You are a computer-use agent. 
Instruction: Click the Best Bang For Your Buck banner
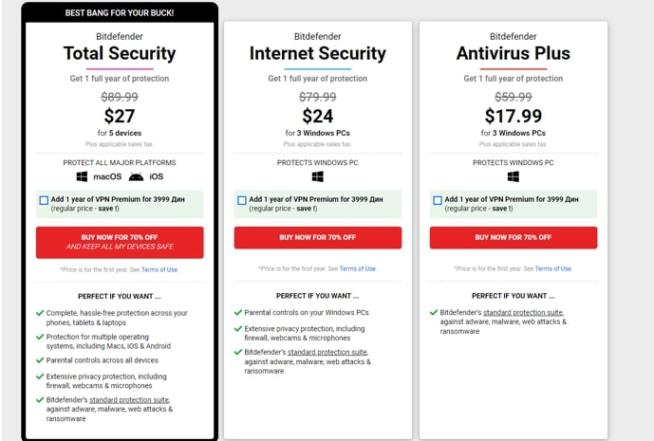pos(120,13)
